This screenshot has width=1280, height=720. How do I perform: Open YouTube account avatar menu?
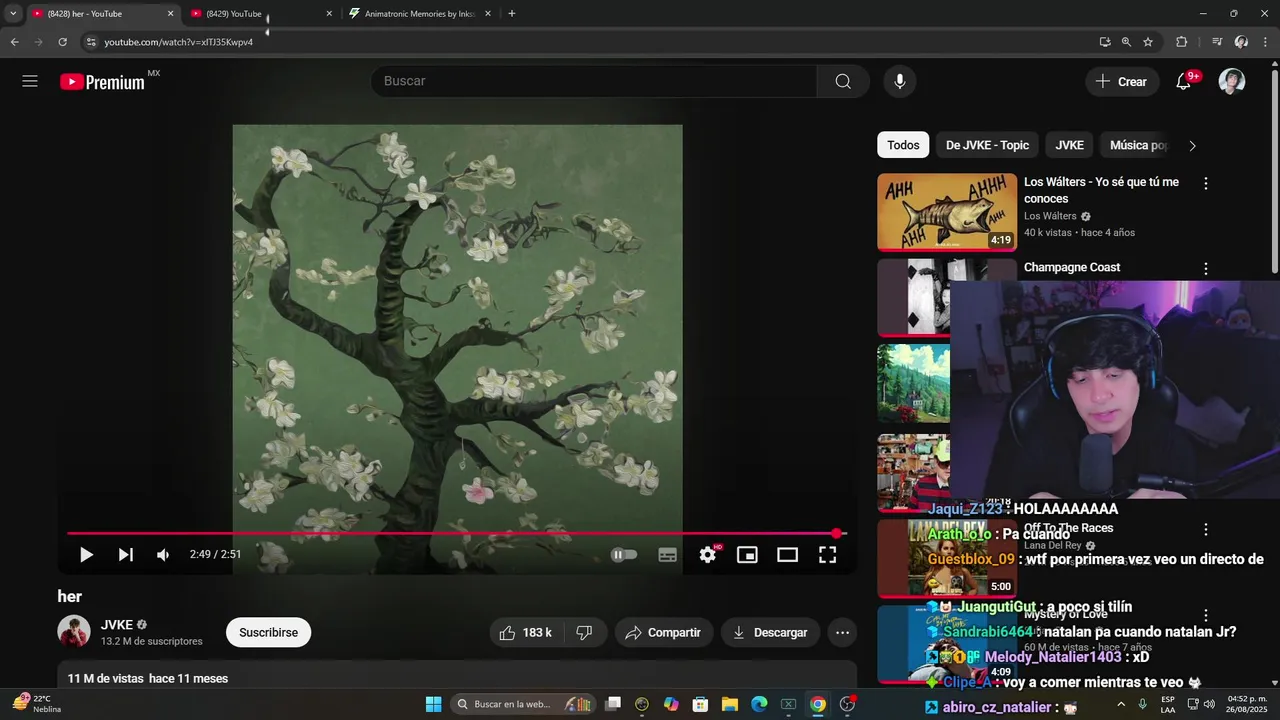coord(1232,81)
